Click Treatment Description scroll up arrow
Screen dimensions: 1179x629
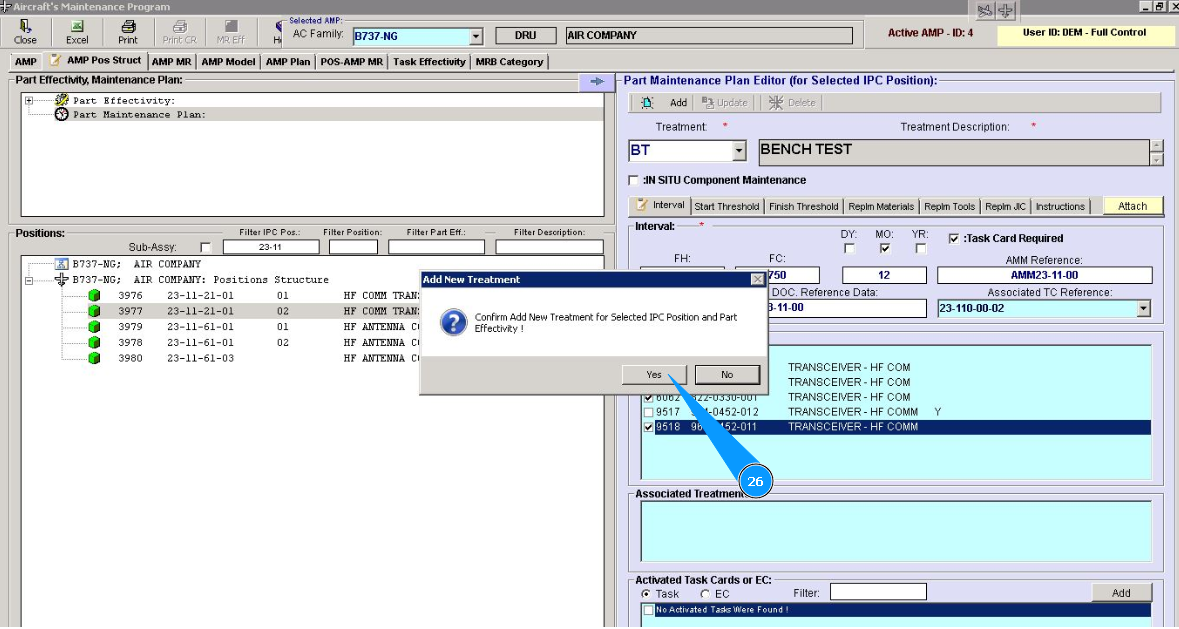click(x=1157, y=145)
